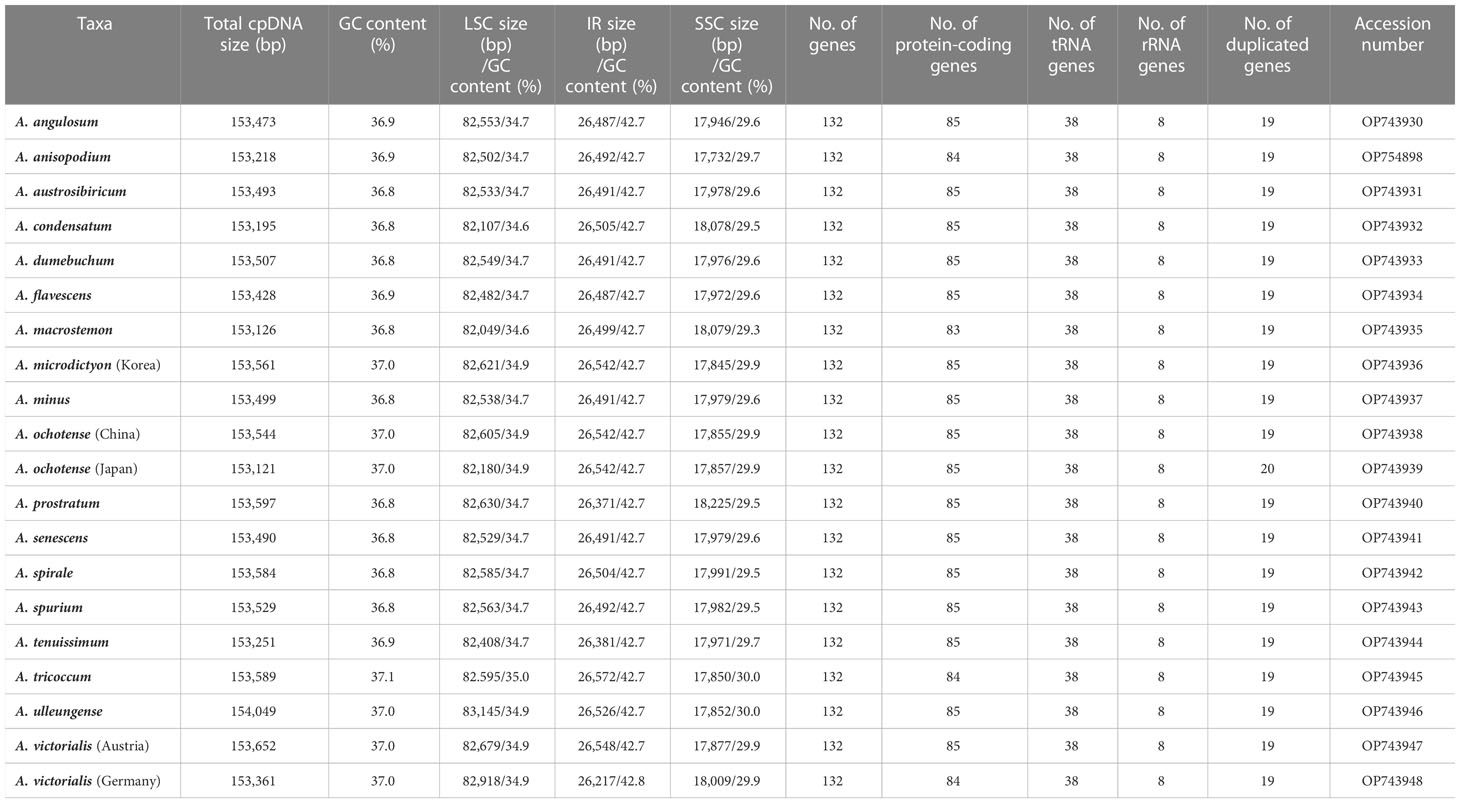Screen dimensions: 1460x803
Task: Select accession number OP743933
Action: 1392,261
